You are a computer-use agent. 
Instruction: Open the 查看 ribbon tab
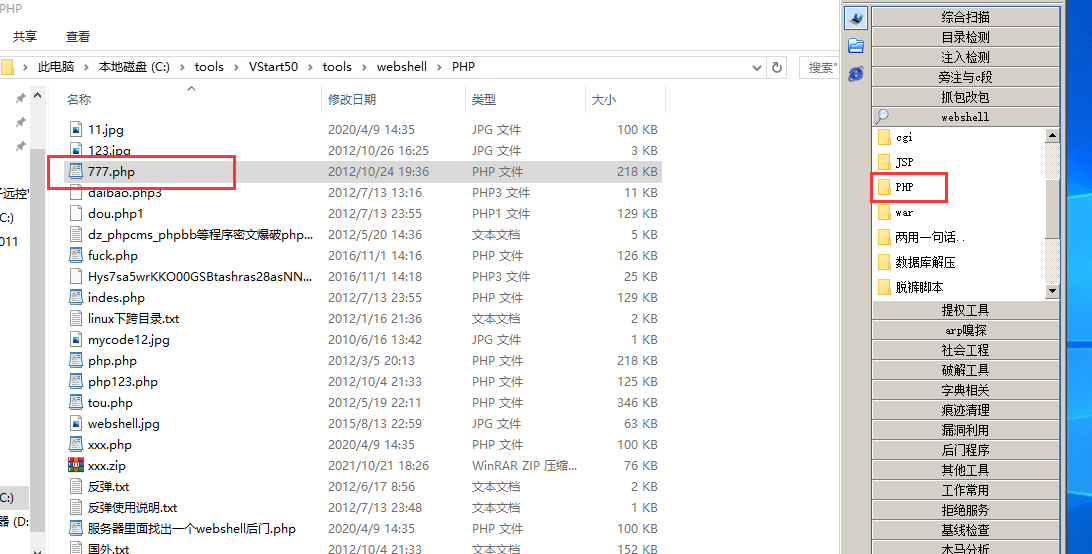[78, 36]
